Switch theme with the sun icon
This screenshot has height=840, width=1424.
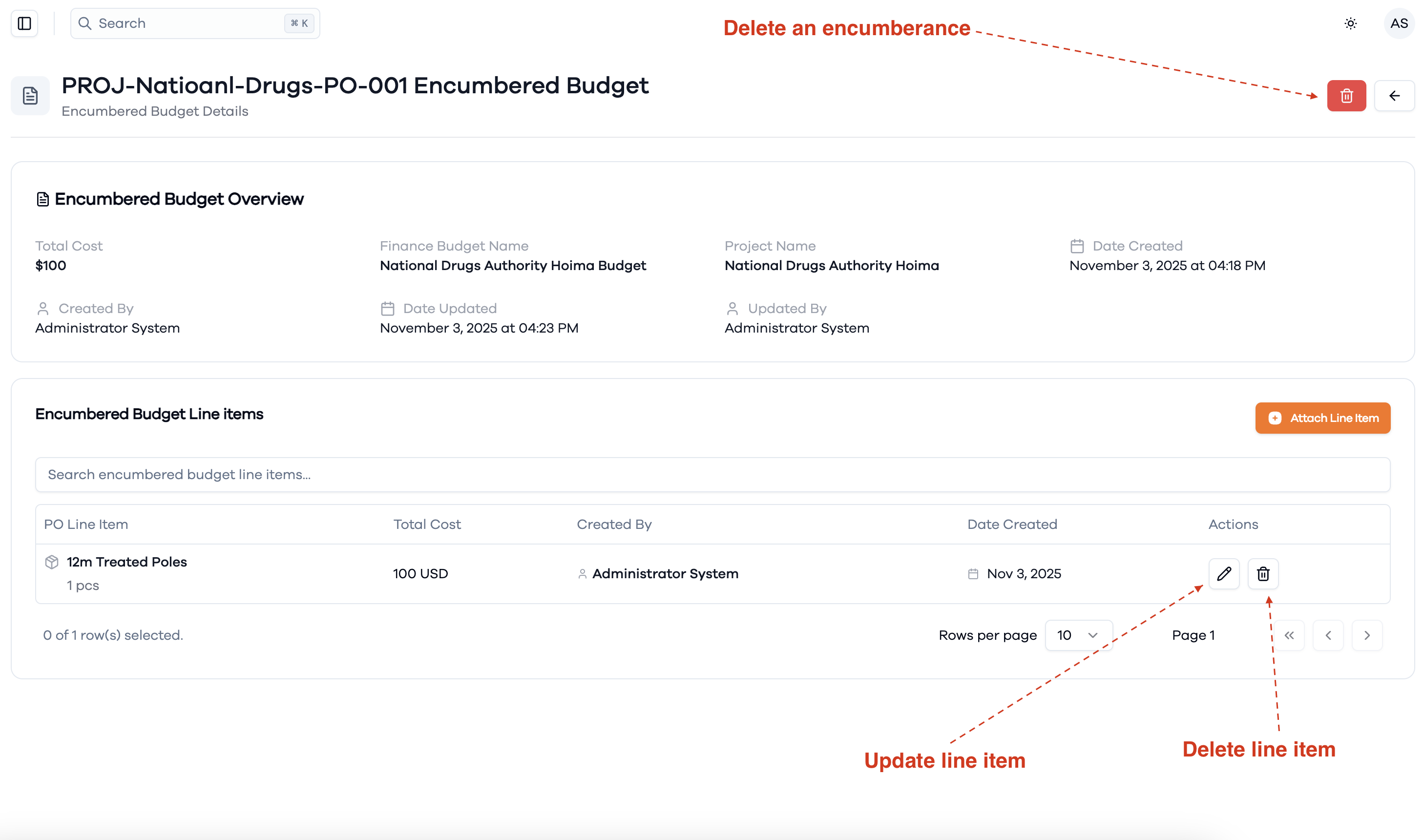(1350, 23)
